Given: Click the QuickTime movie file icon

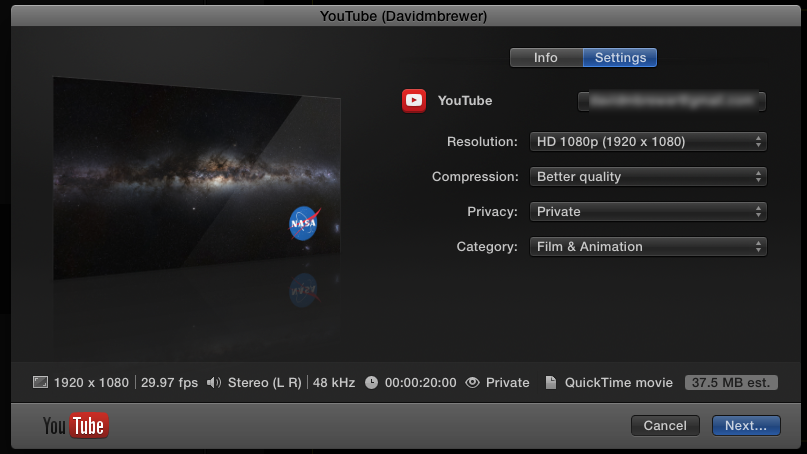Looking at the screenshot, I should click(551, 382).
